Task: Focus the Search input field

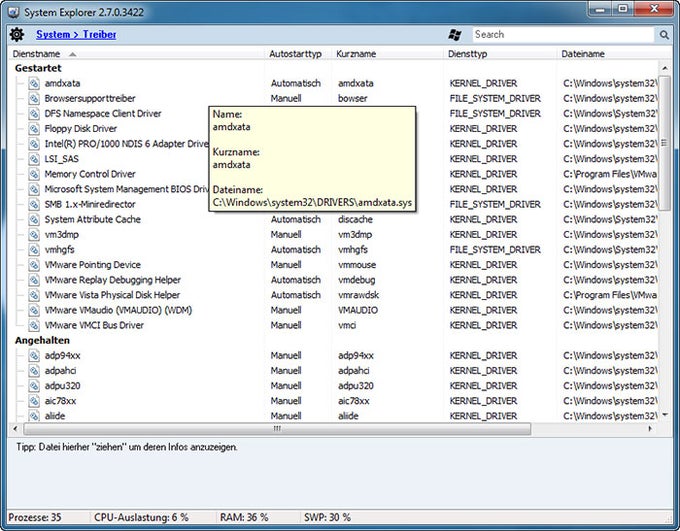Action: (563, 35)
